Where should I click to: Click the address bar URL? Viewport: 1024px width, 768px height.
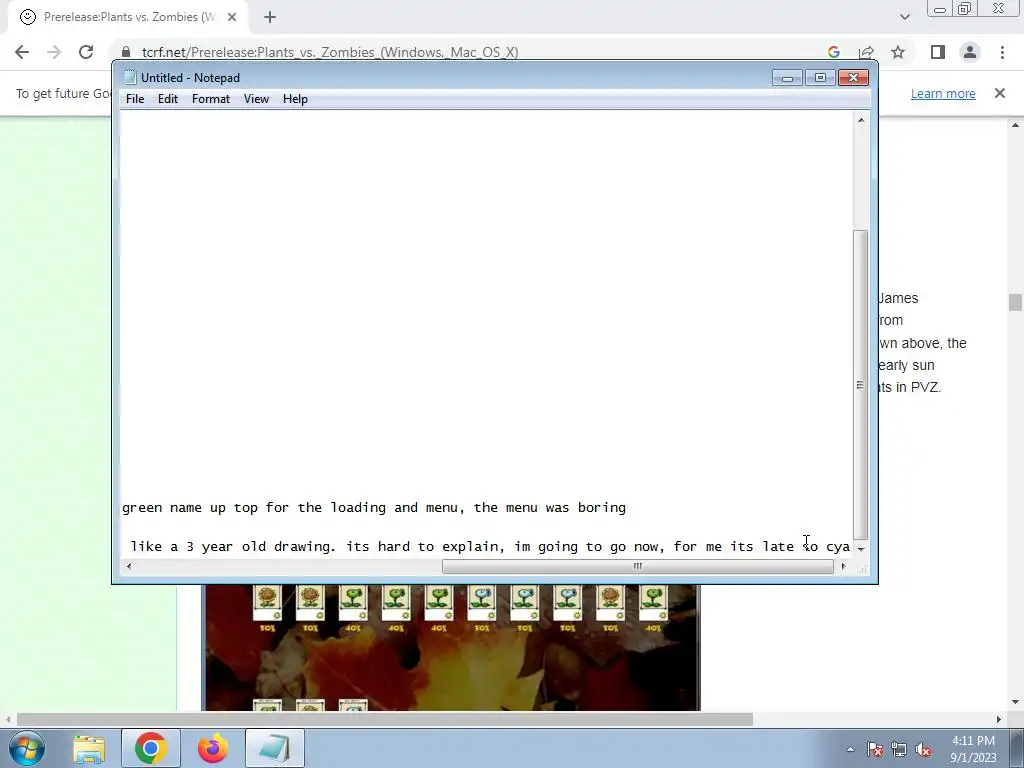coord(330,52)
